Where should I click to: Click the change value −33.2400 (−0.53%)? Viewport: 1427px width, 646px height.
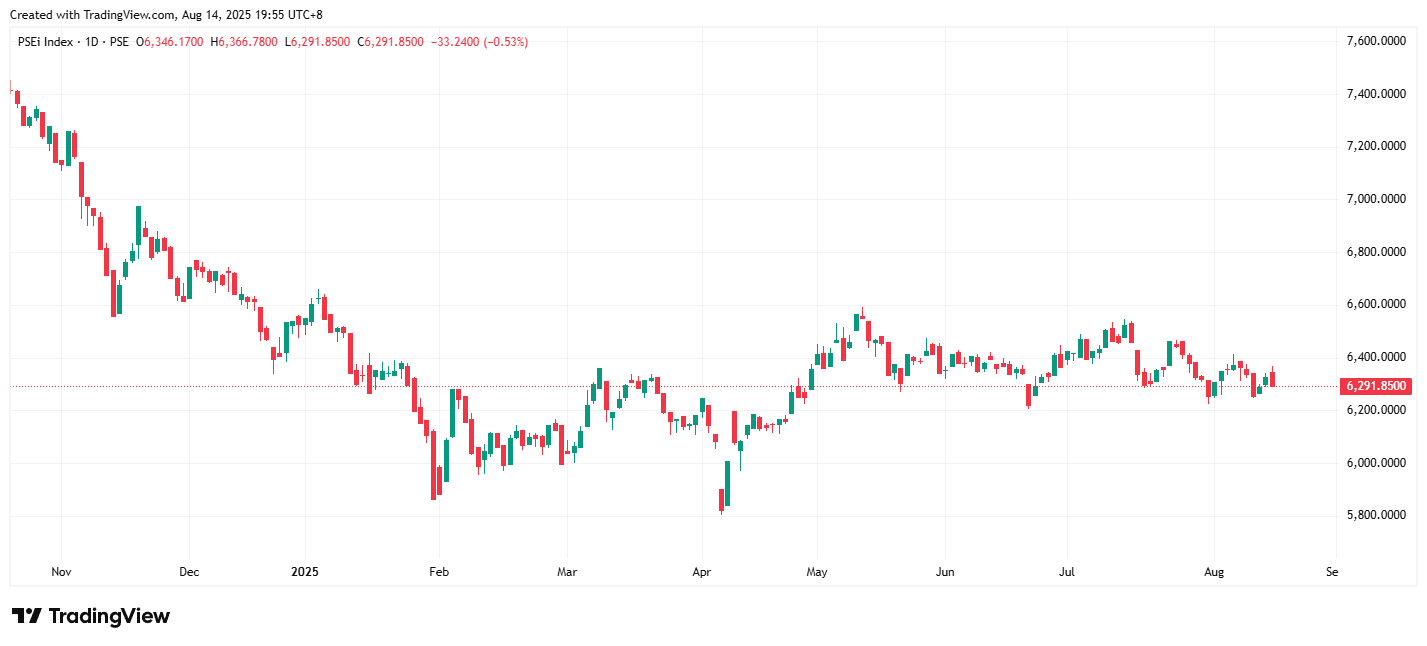(x=479, y=42)
